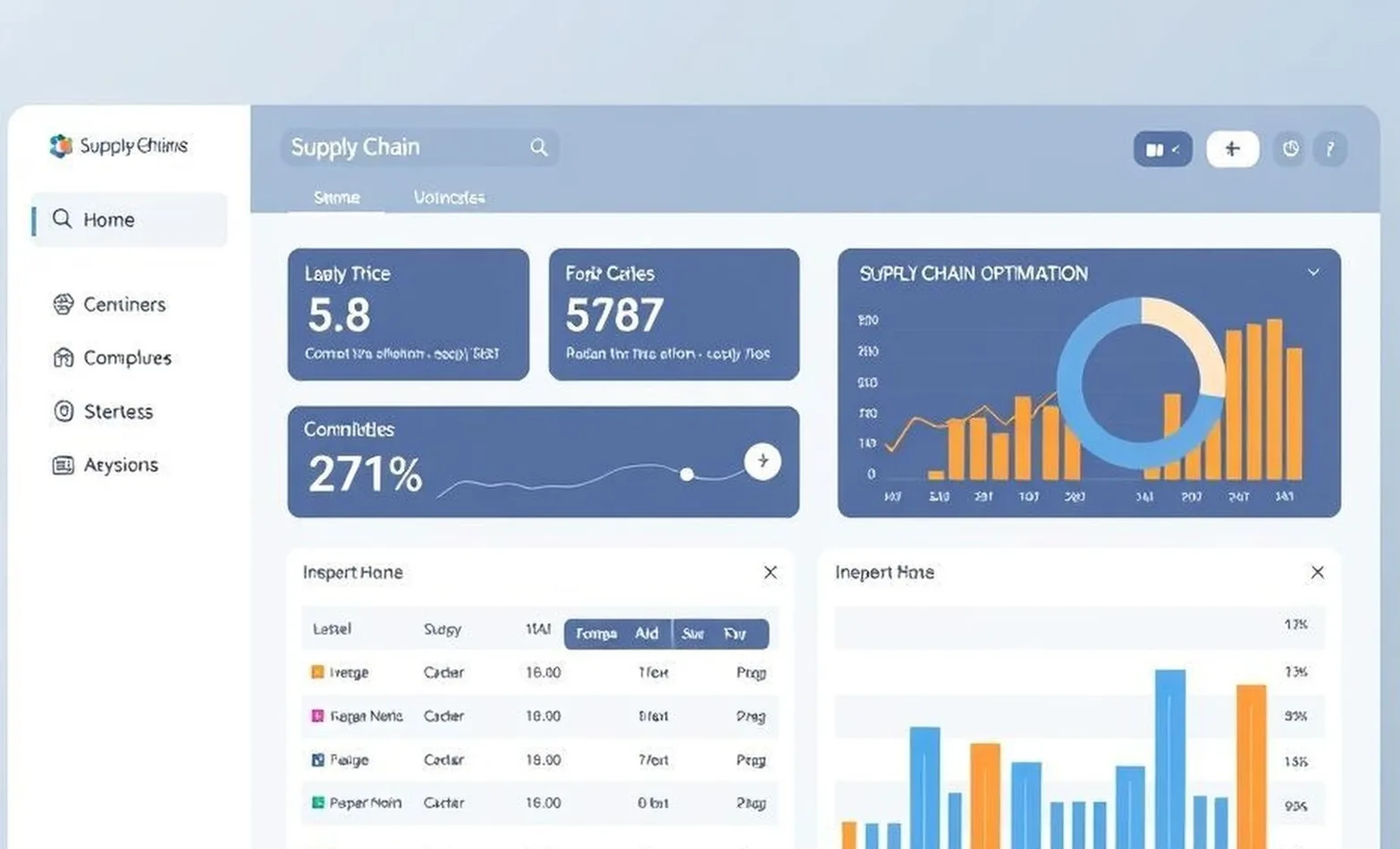
Task: Expand the Supply Chain Optimation chevron
Action: pos(1313,272)
